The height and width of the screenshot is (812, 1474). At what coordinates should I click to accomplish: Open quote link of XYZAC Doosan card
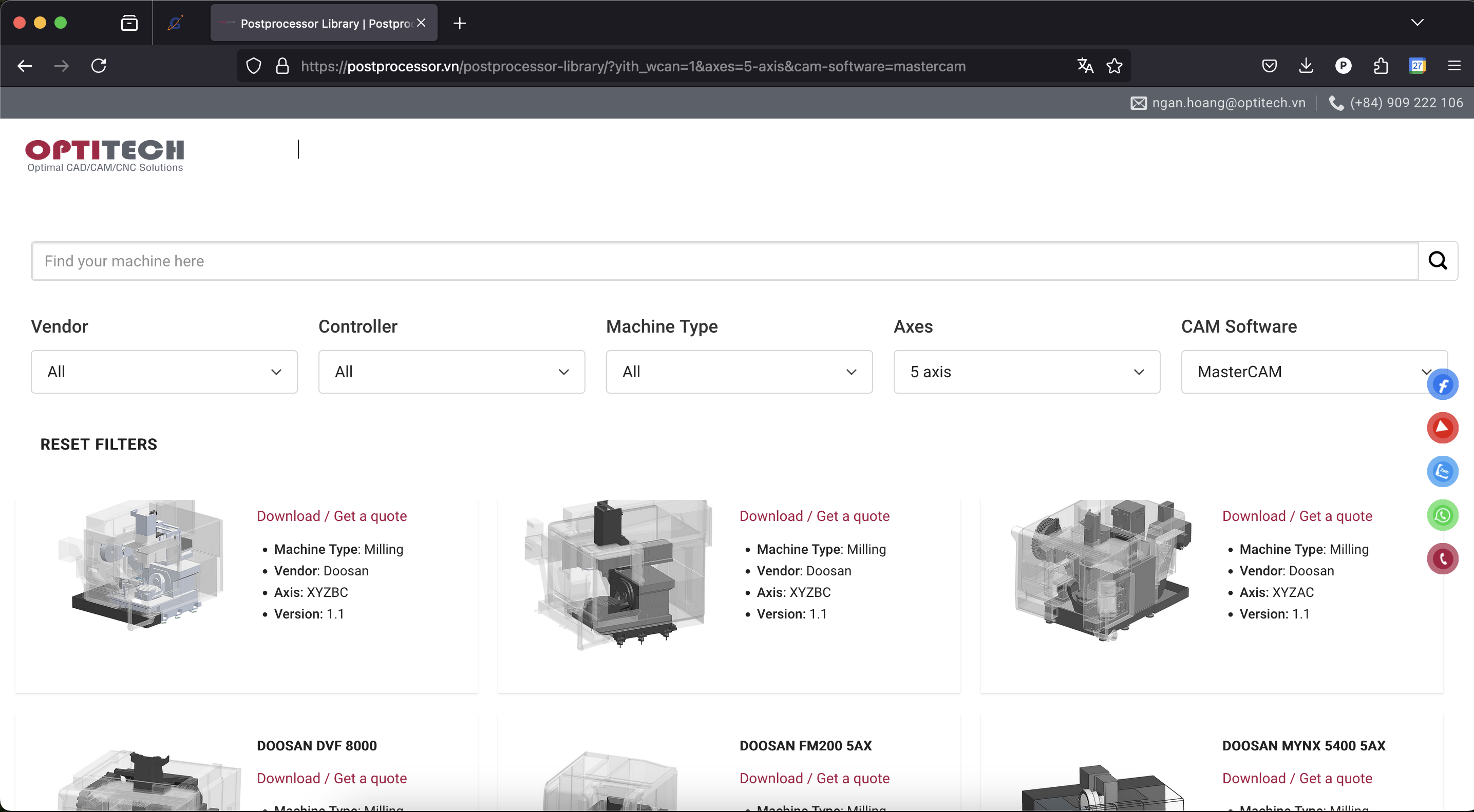click(x=1297, y=516)
